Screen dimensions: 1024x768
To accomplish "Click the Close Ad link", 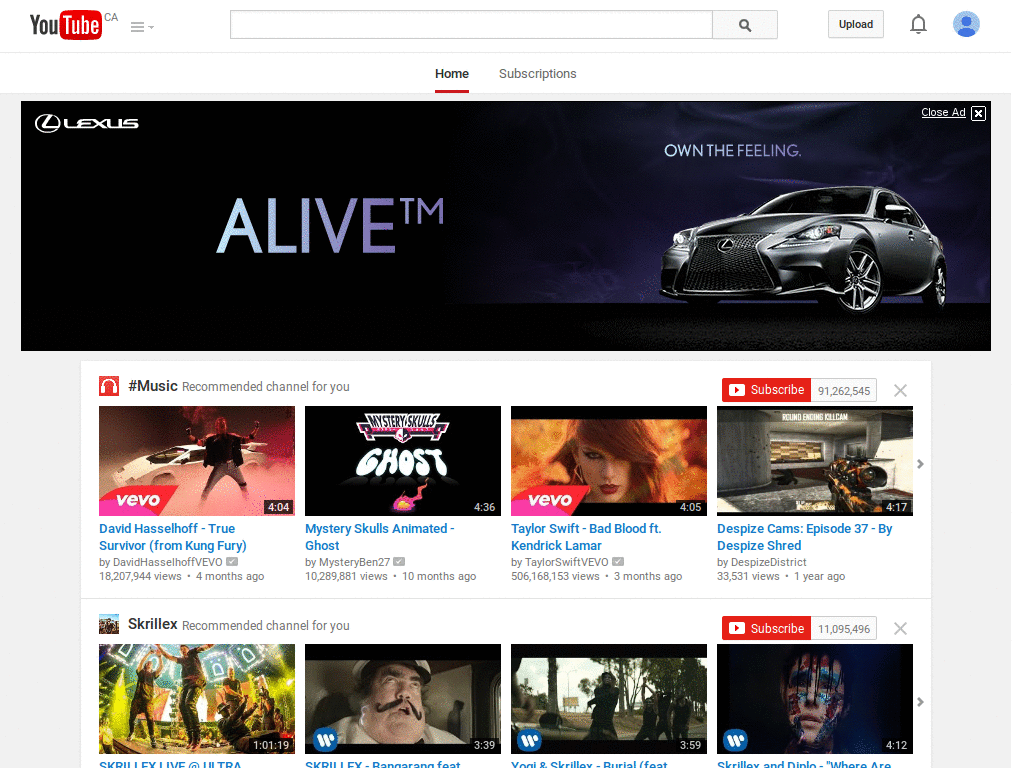I will [943, 112].
